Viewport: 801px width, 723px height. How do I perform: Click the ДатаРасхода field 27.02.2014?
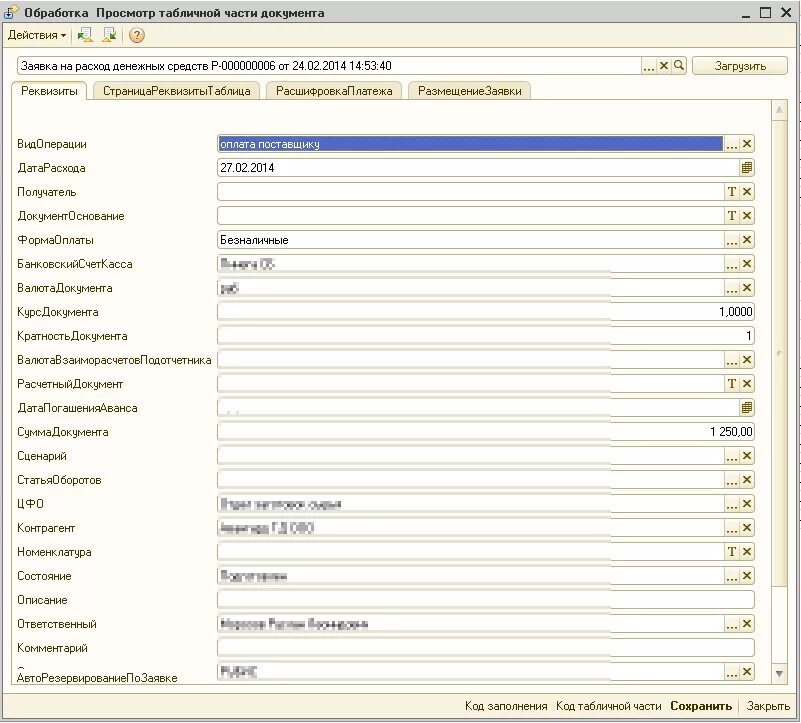[478, 168]
